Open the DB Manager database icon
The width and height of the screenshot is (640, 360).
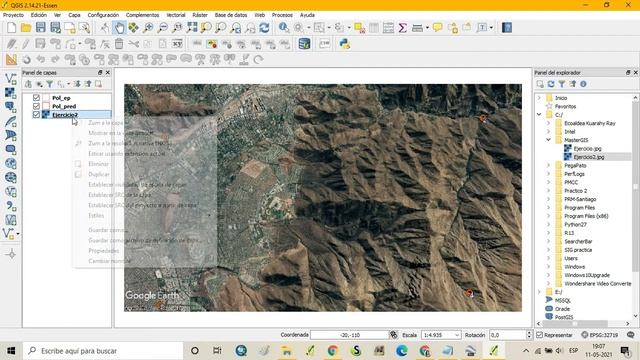pos(304,44)
